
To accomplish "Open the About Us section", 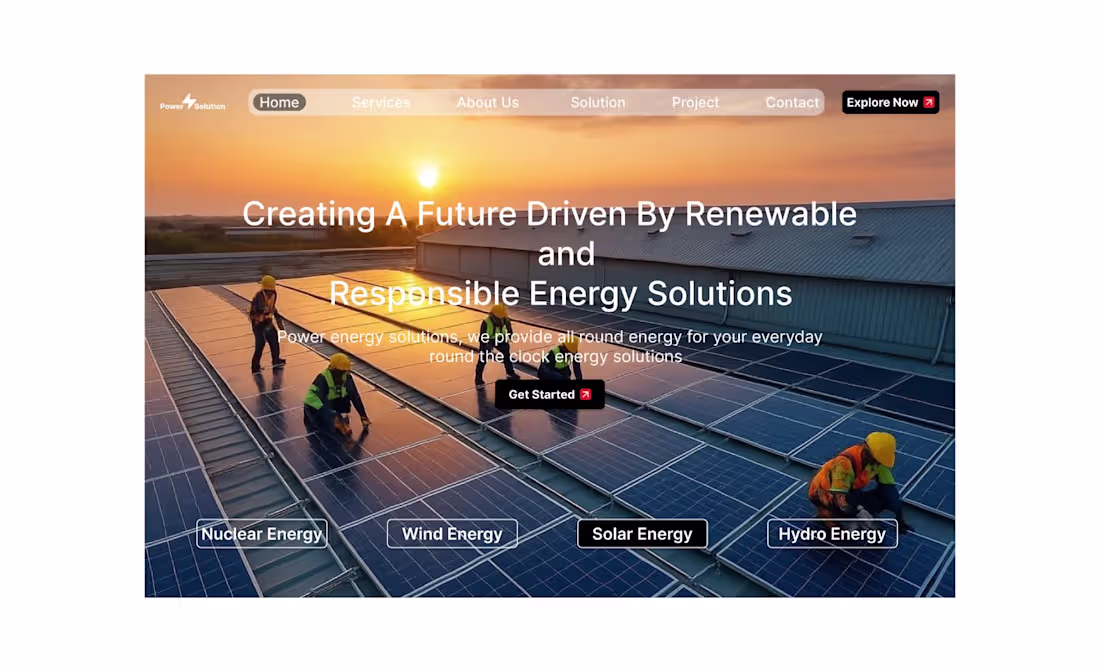I will click(x=488, y=102).
